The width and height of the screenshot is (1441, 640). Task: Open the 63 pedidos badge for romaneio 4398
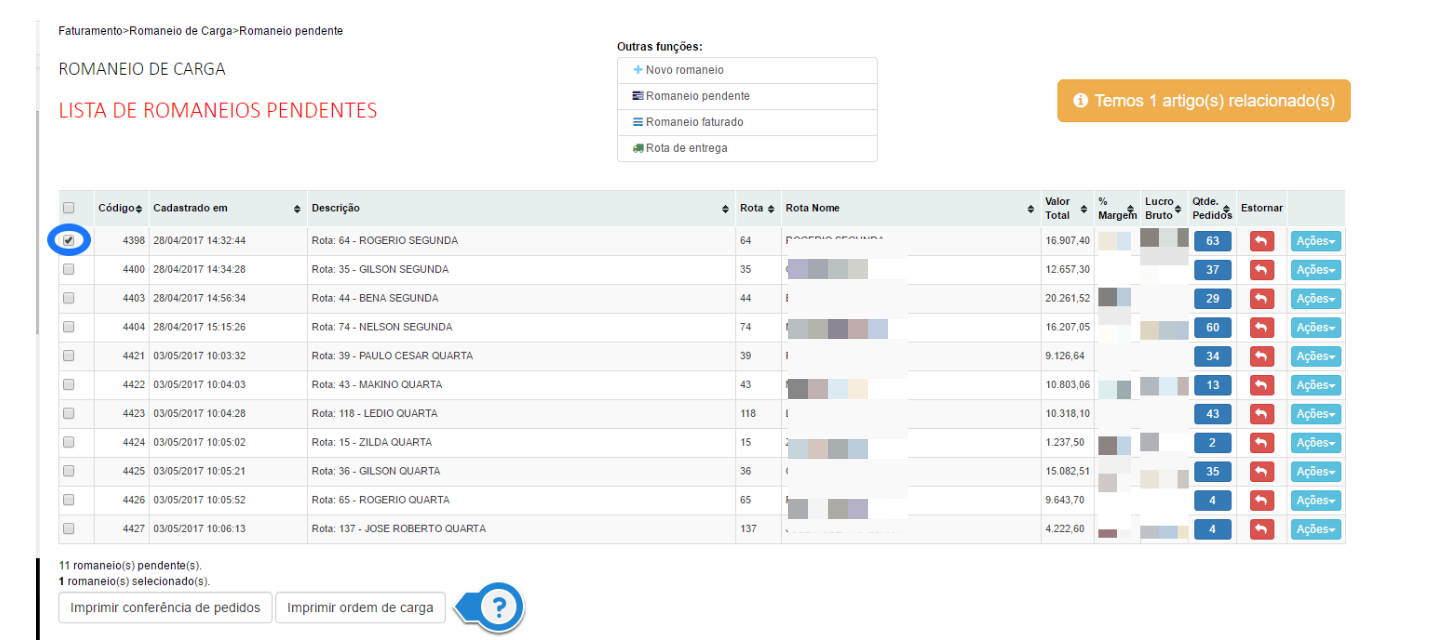1212,241
